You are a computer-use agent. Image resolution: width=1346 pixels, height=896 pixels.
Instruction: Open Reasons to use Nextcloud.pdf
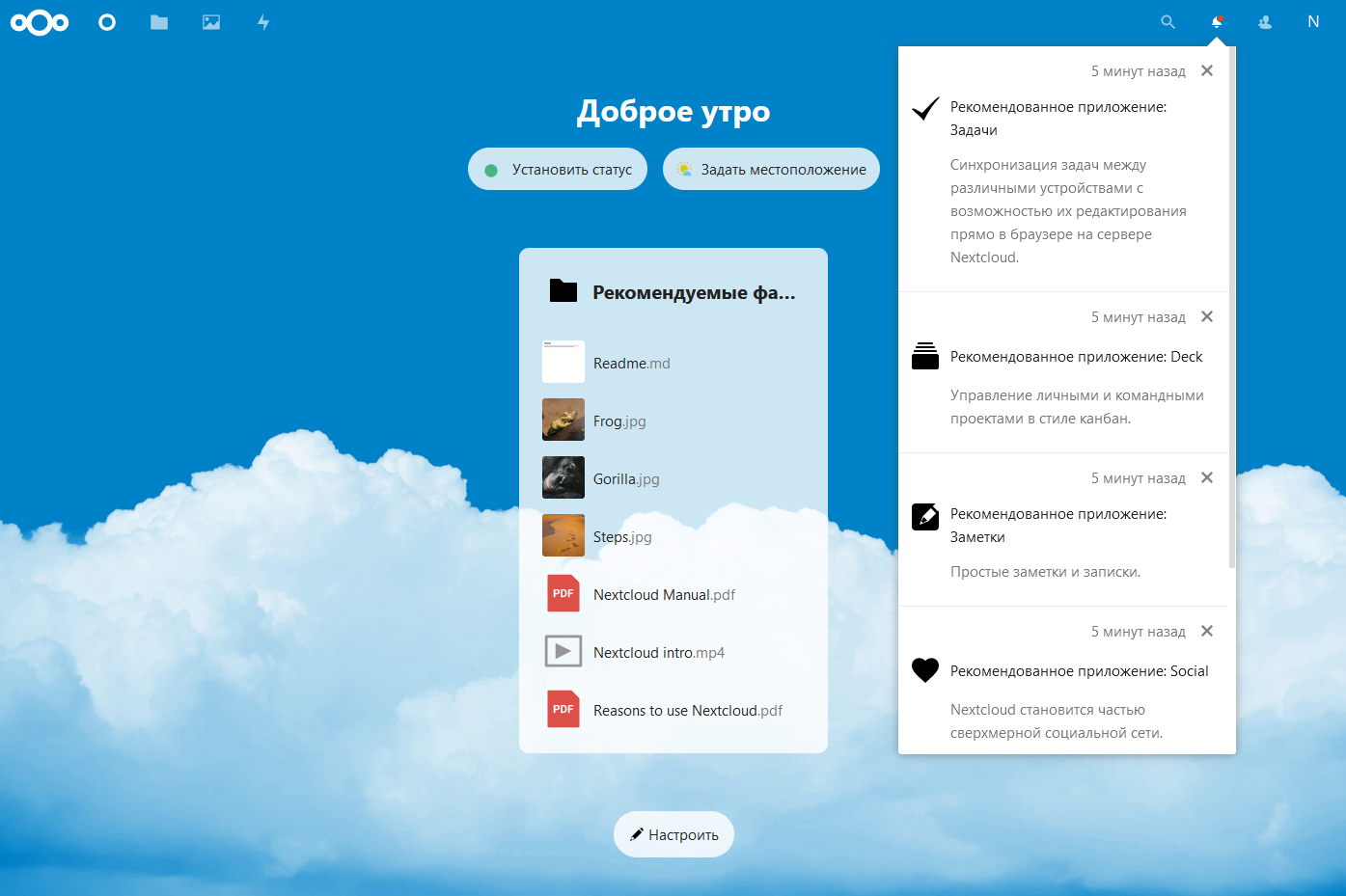click(x=673, y=710)
